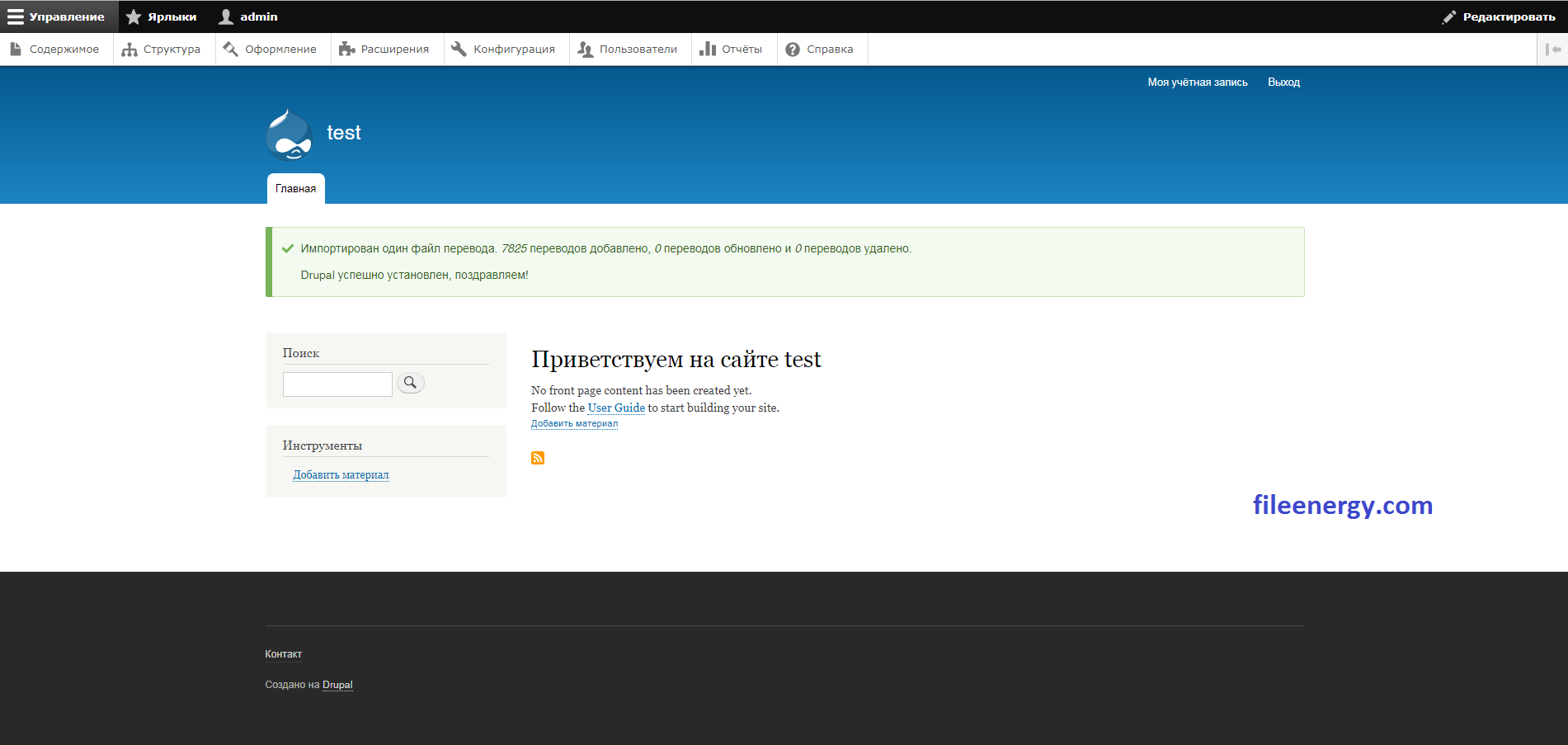Click the Приветствуем на сайте test heading

[676, 360]
